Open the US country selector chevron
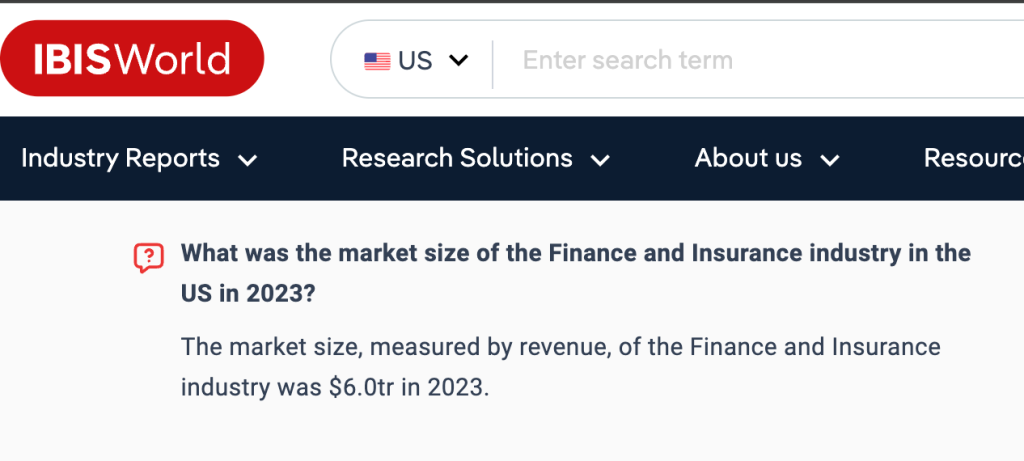The width and height of the screenshot is (1024, 461). click(x=459, y=61)
